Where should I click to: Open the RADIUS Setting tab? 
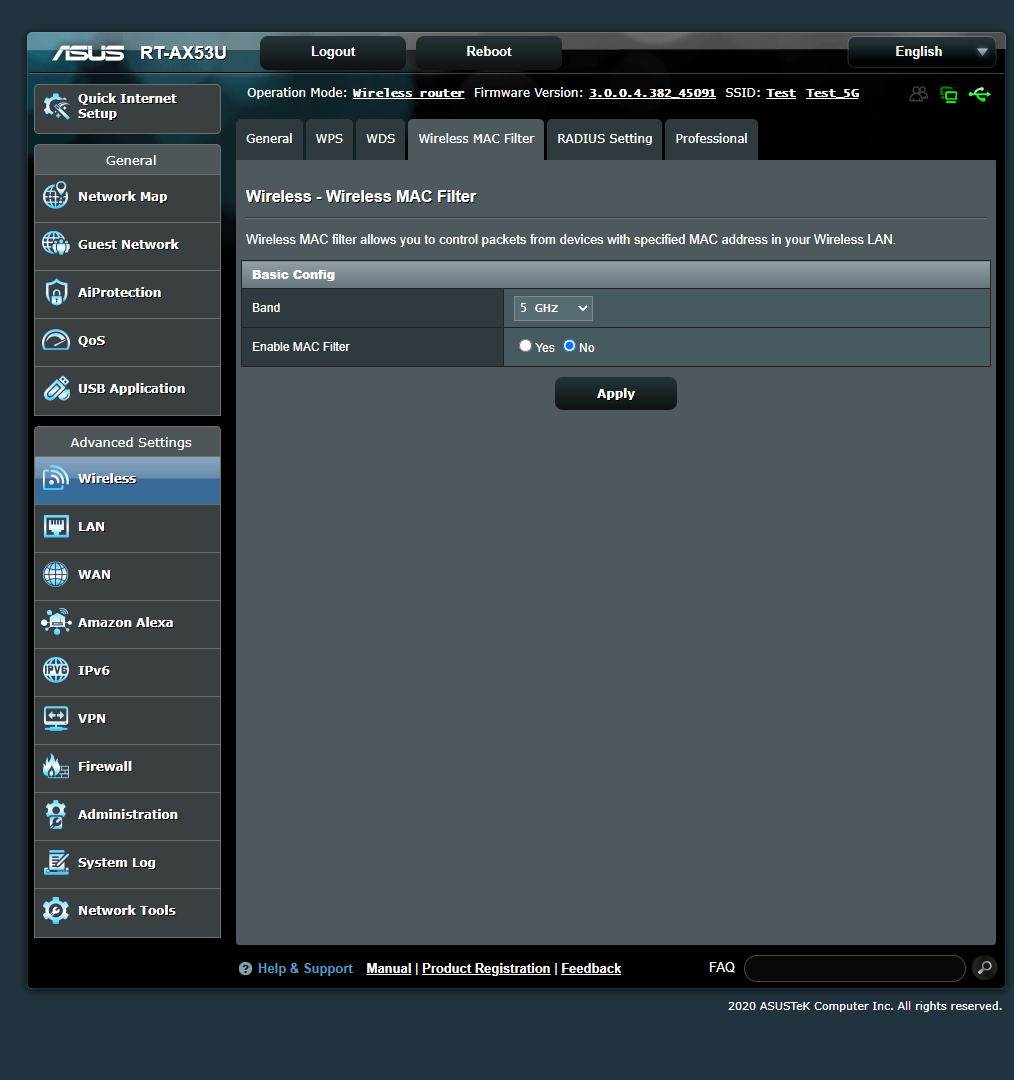(604, 139)
